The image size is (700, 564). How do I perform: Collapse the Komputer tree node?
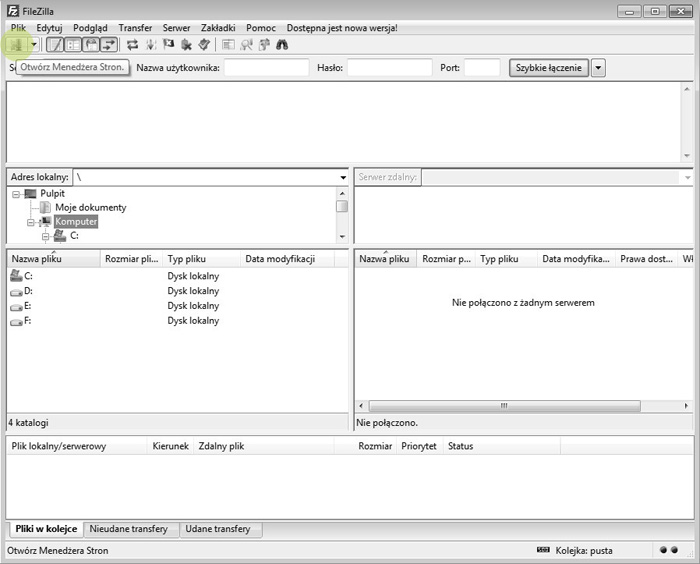[x=31, y=222]
